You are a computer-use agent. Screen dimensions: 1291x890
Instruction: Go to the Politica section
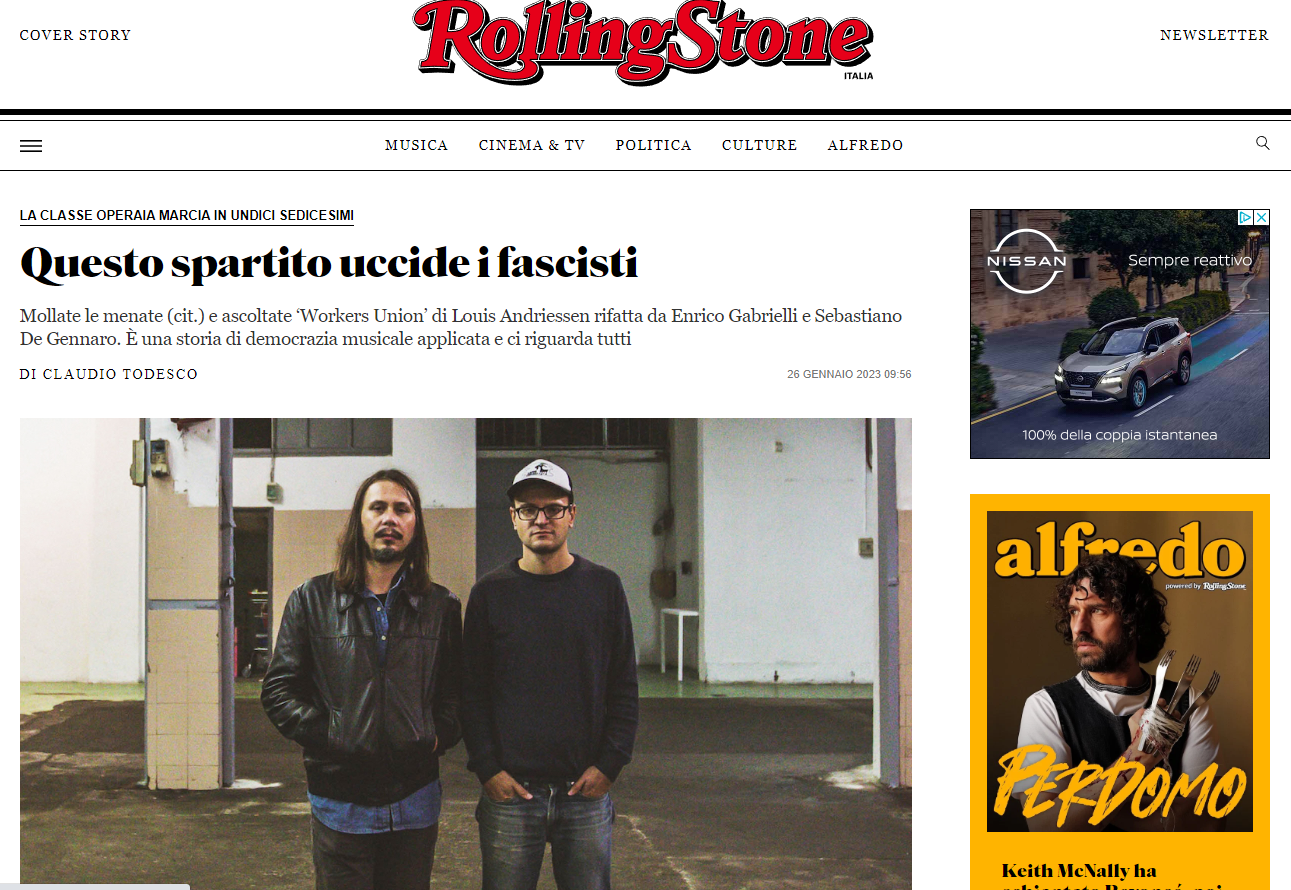(x=653, y=145)
